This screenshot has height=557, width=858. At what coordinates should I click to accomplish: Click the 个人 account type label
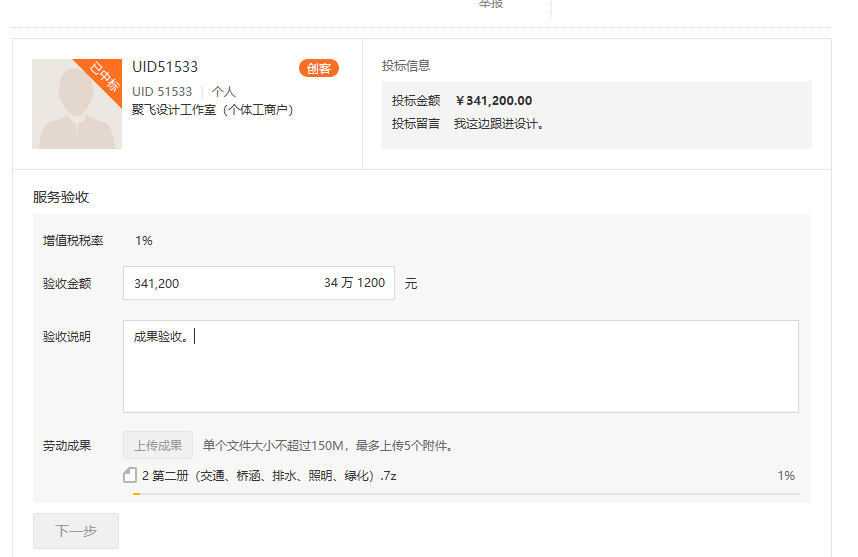223,91
